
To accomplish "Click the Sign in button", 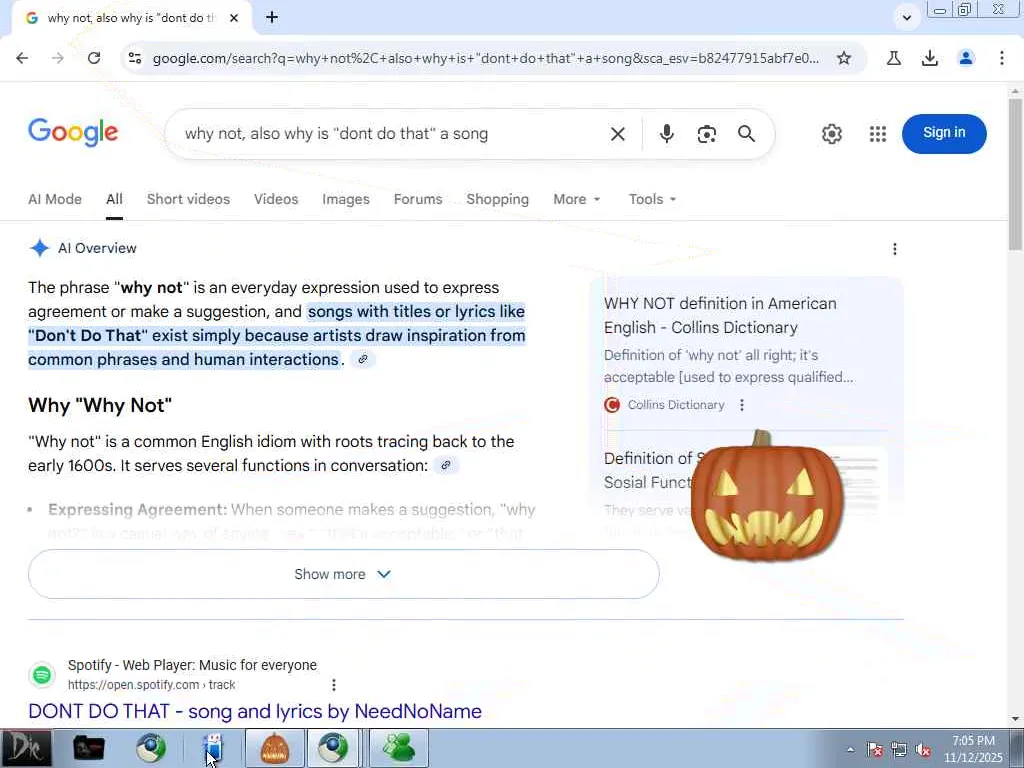I will 944,133.
